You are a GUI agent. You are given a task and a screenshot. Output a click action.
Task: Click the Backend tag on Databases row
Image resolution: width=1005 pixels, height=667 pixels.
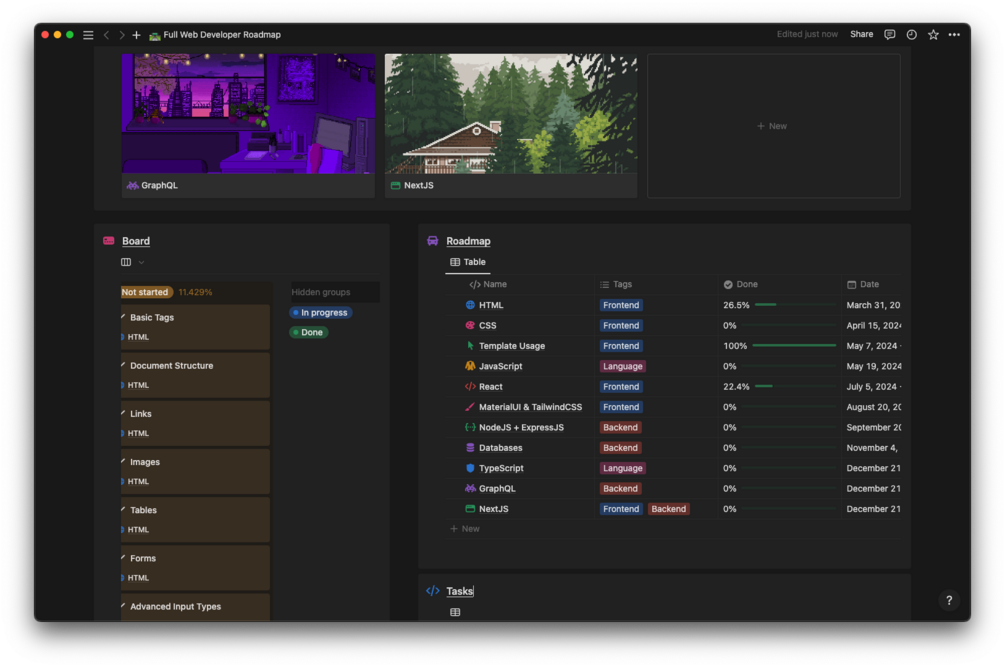(x=620, y=448)
